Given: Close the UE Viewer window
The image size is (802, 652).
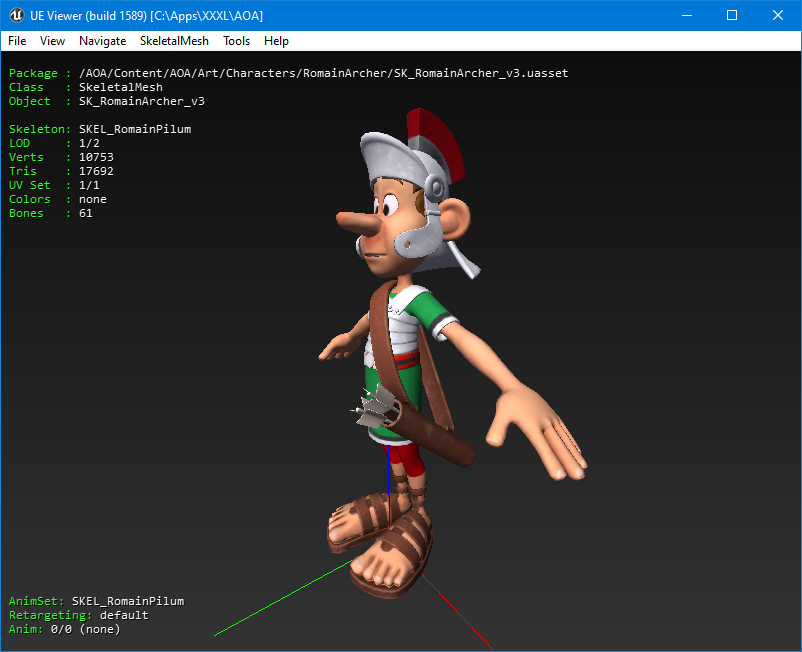Looking at the screenshot, I should pyautogui.click(x=777, y=15).
